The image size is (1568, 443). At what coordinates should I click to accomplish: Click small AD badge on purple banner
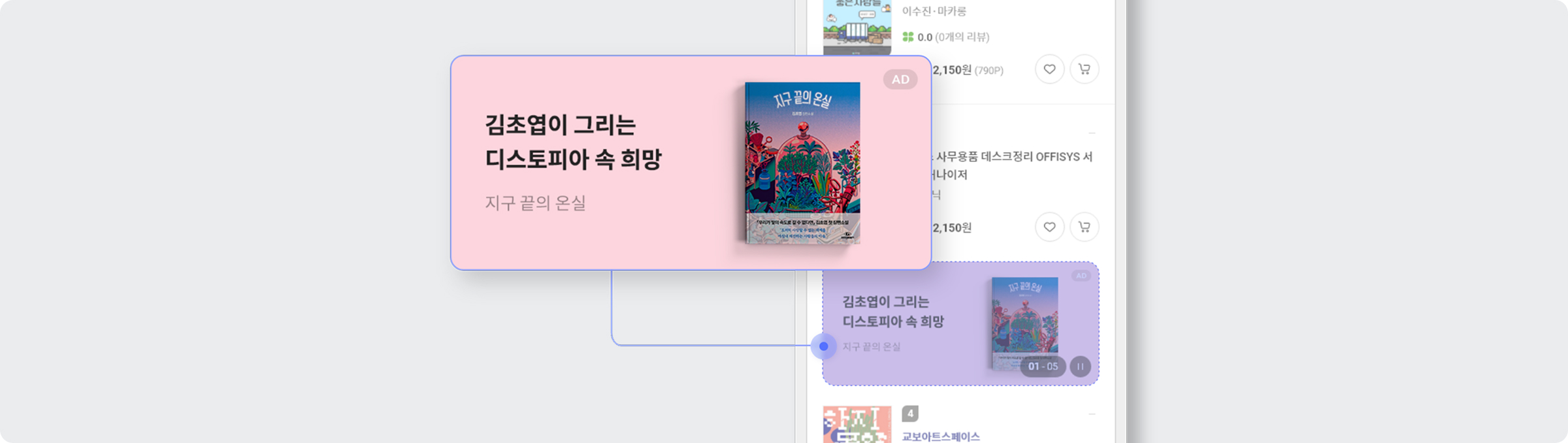[x=1081, y=276]
